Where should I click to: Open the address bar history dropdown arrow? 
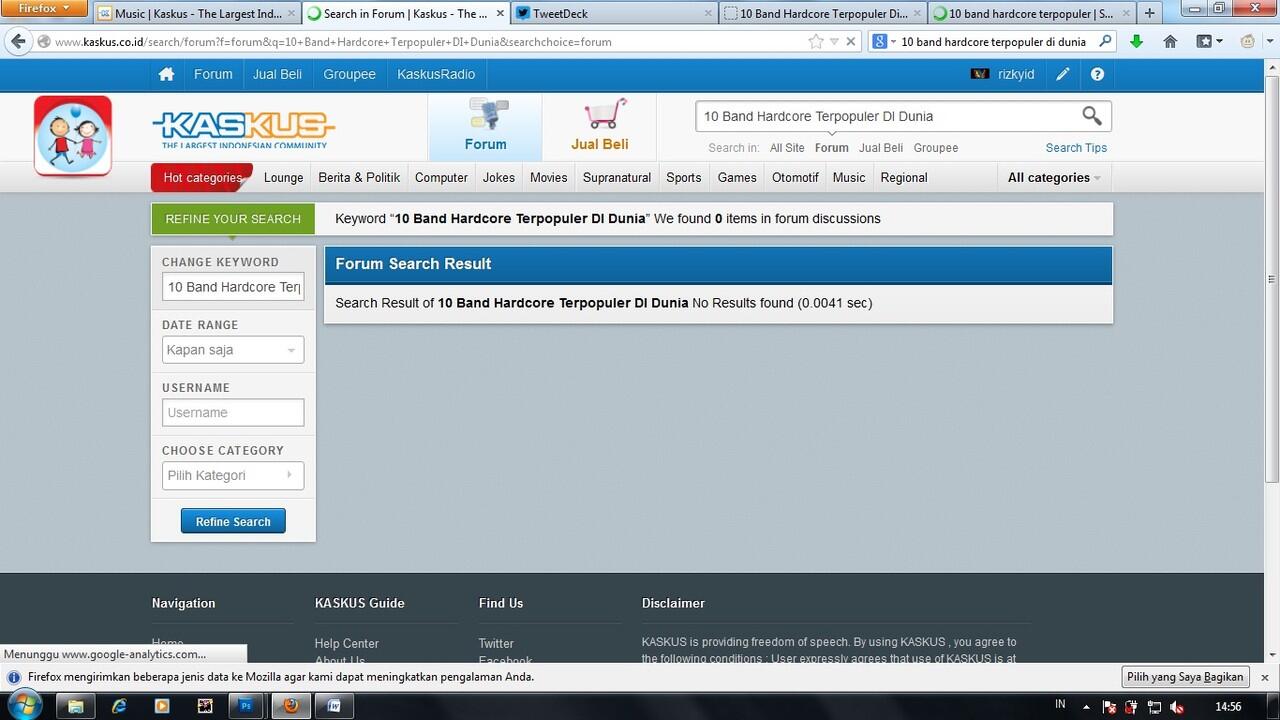[834, 41]
